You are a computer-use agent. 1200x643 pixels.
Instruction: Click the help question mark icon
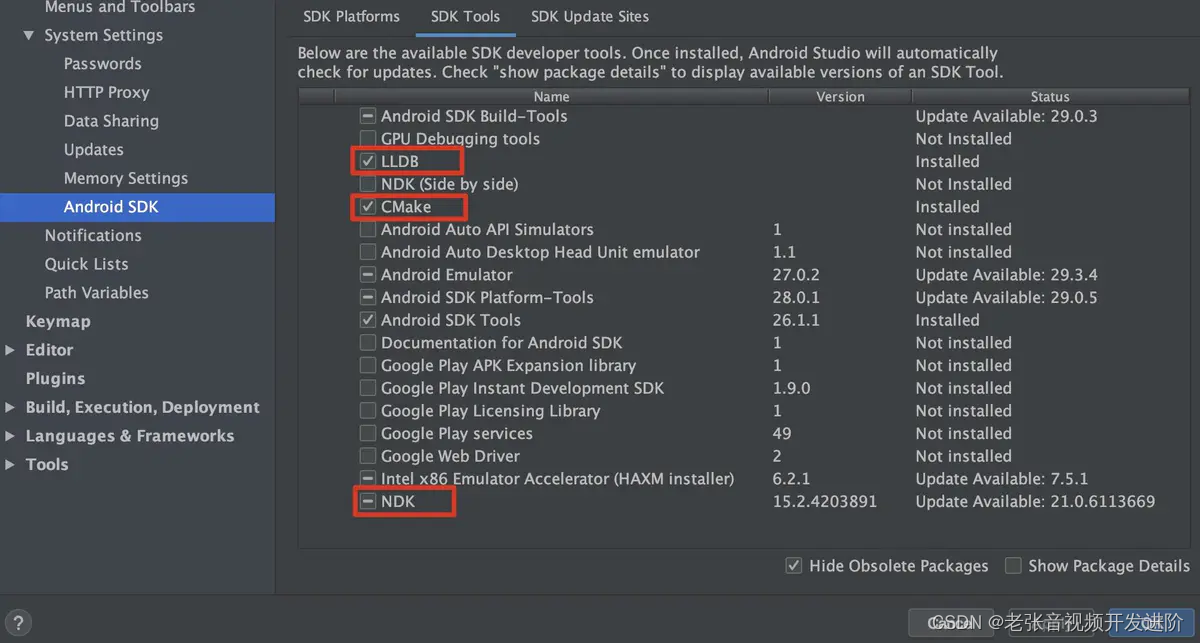18,622
